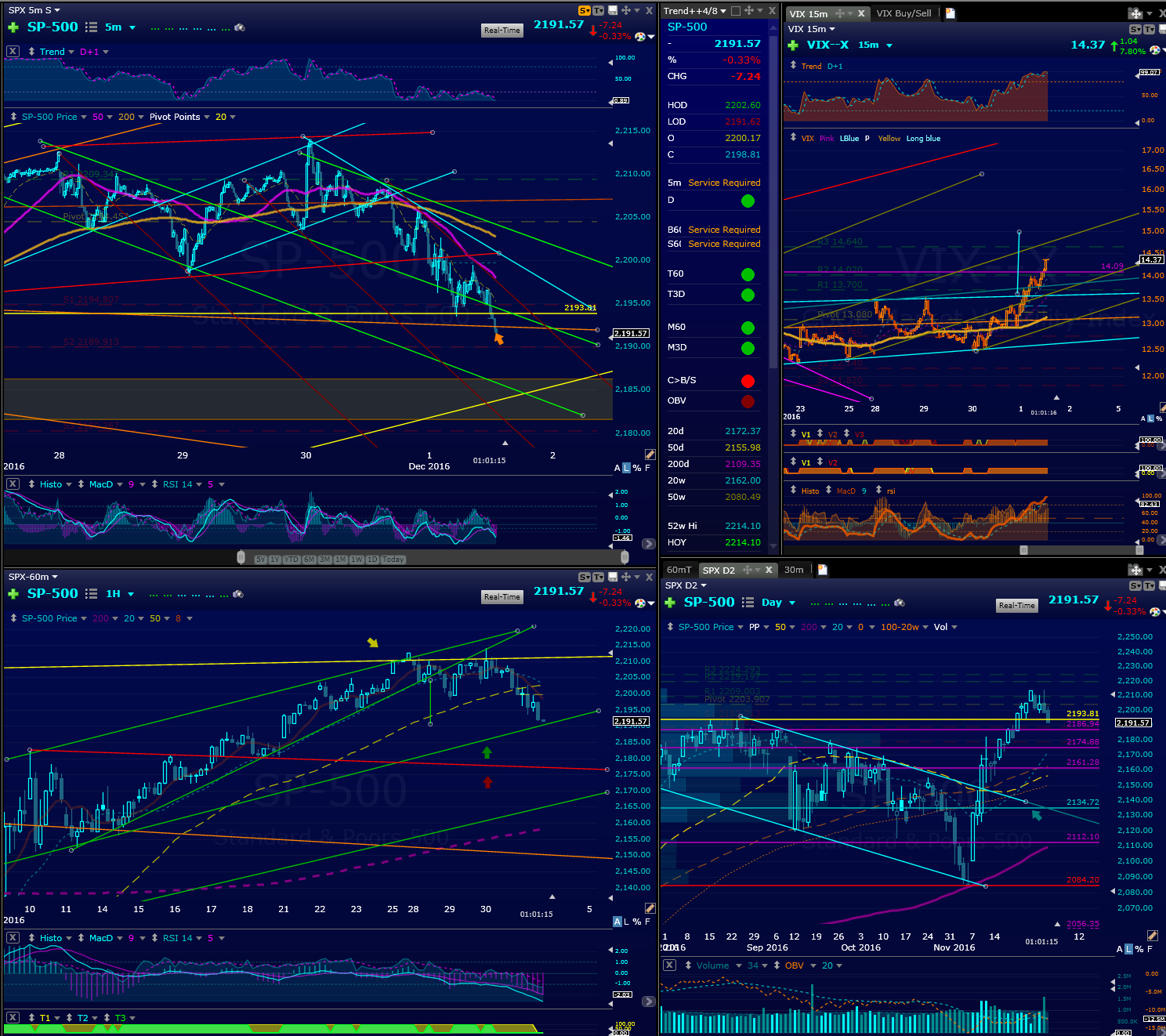Click orange S button in SPX 5m chart header
The image size is (1166, 1036).
585,10
